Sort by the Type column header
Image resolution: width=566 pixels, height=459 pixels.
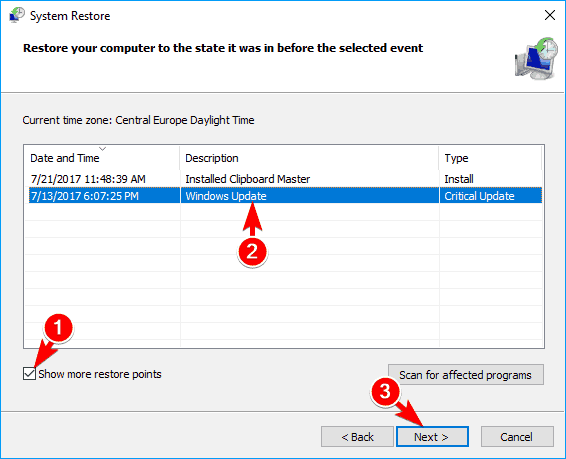click(x=490, y=158)
